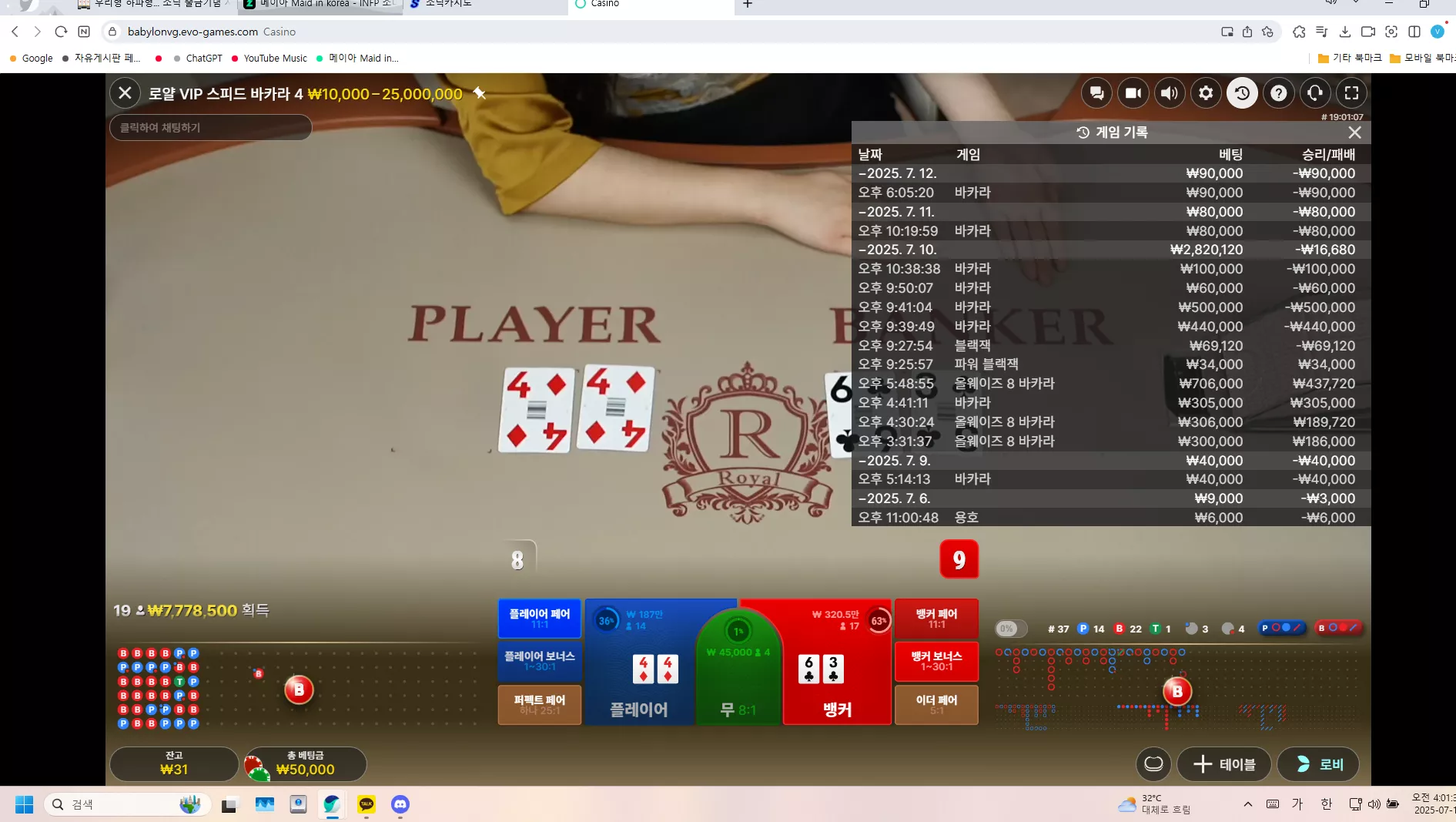The image size is (1456, 822).
Task: Open the Google bookmark
Action: [x=32, y=58]
